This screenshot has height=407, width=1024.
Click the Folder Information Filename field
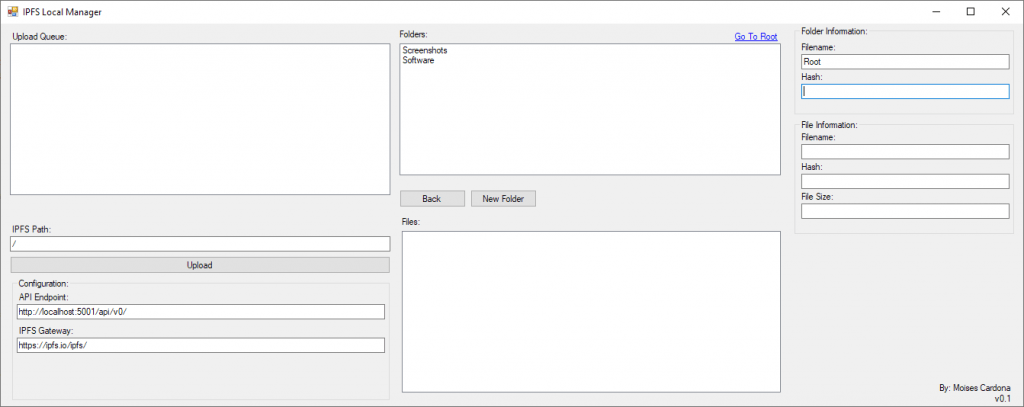pyautogui.click(x=905, y=61)
